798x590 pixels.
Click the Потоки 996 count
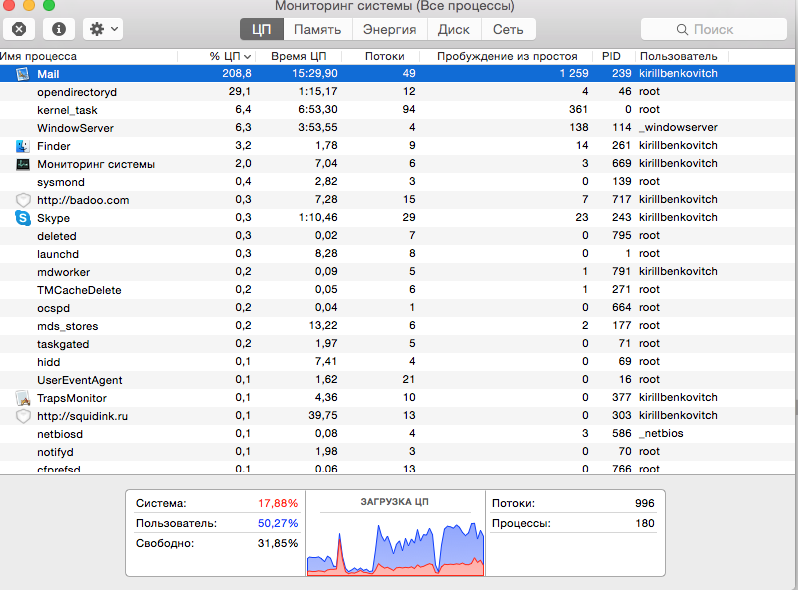[644, 503]
